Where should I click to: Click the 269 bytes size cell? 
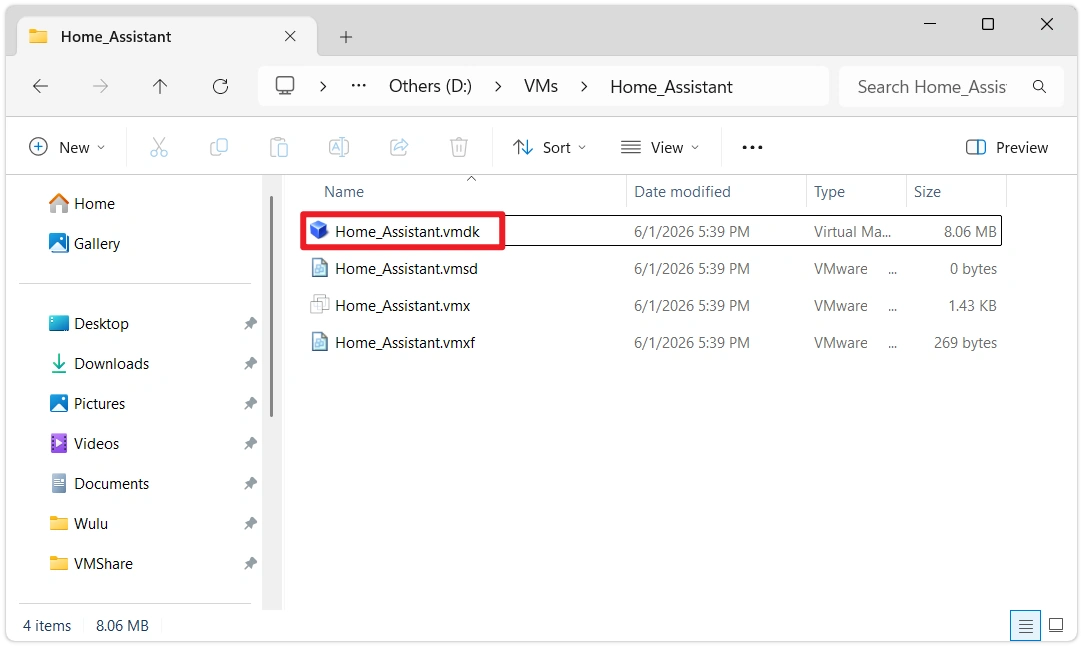966,343
